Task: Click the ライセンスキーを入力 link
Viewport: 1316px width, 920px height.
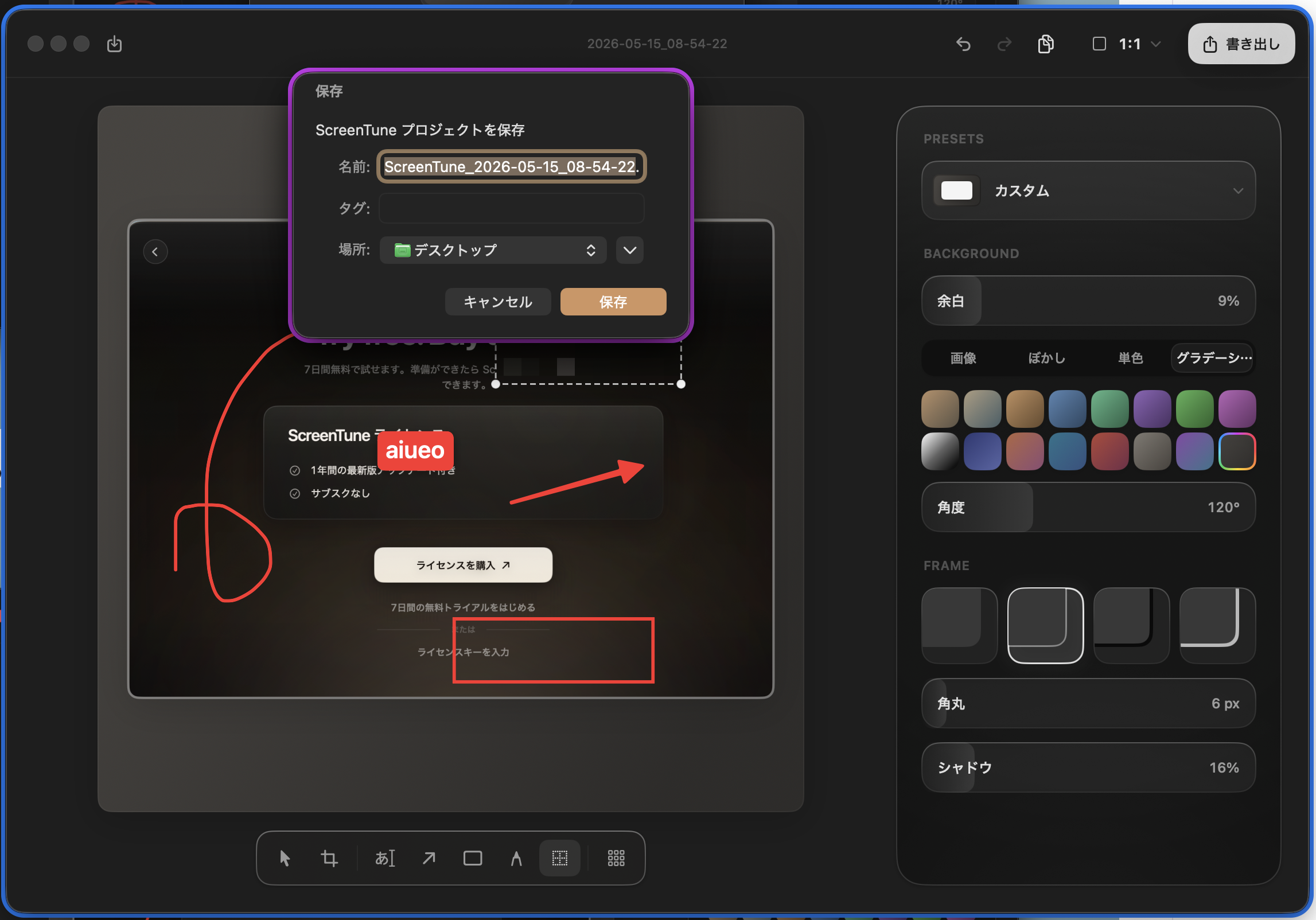Action: coord(463,652)
